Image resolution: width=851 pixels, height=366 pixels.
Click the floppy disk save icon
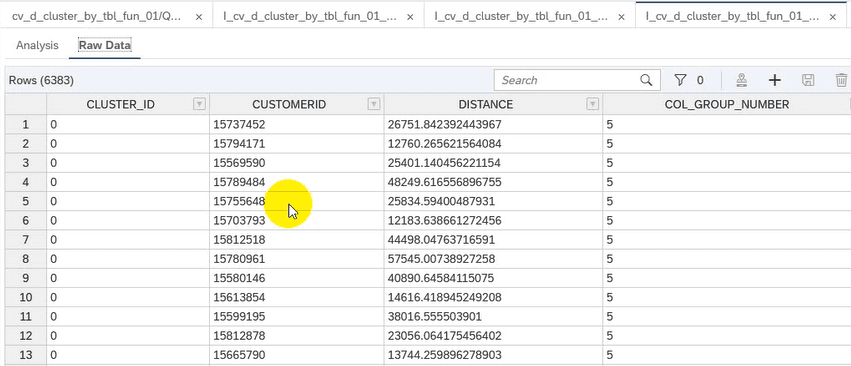click(808, 80)
